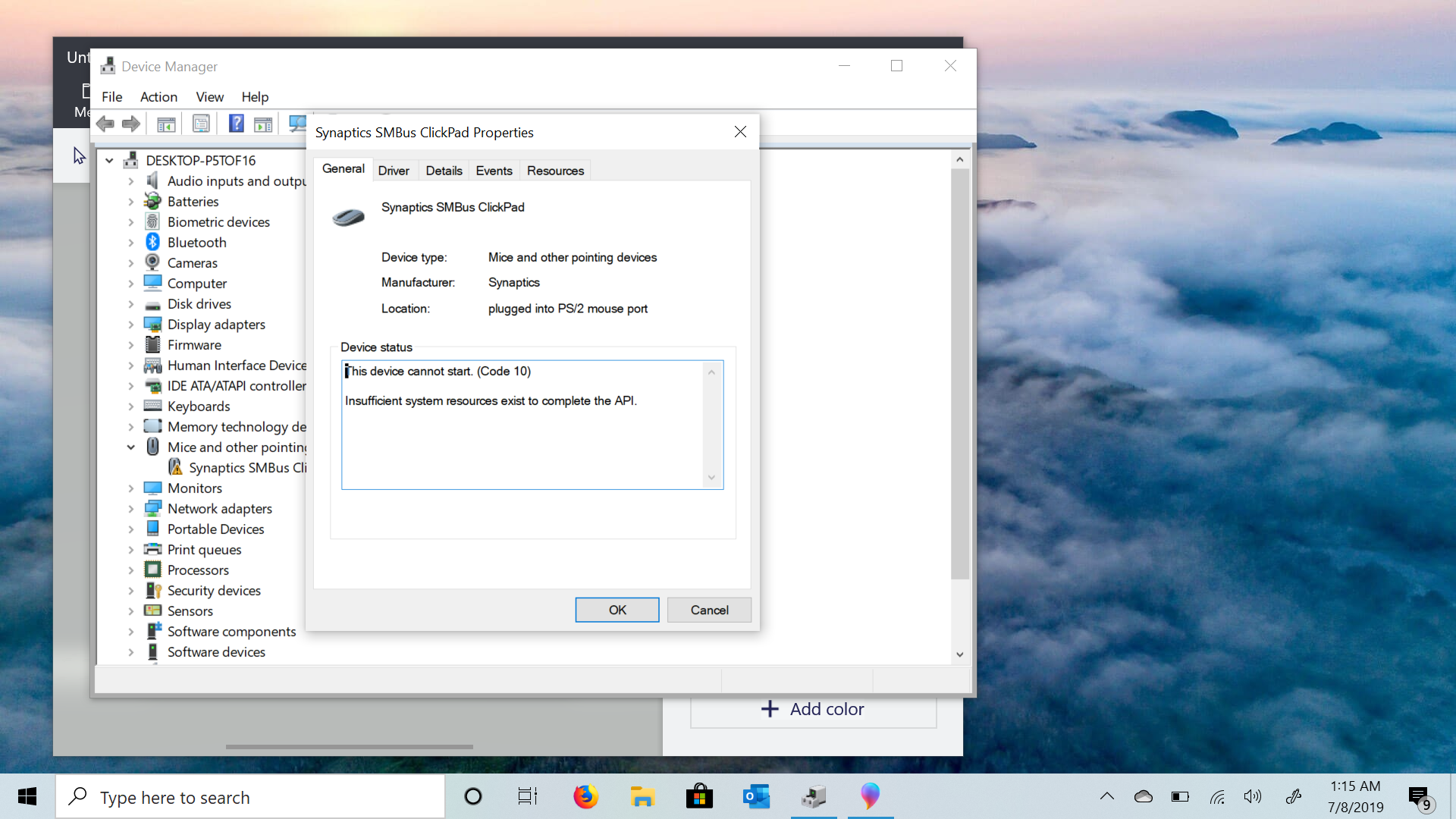Open File Explorer from the taskbar
1456x819 pixels.
[x=642, y=796]
